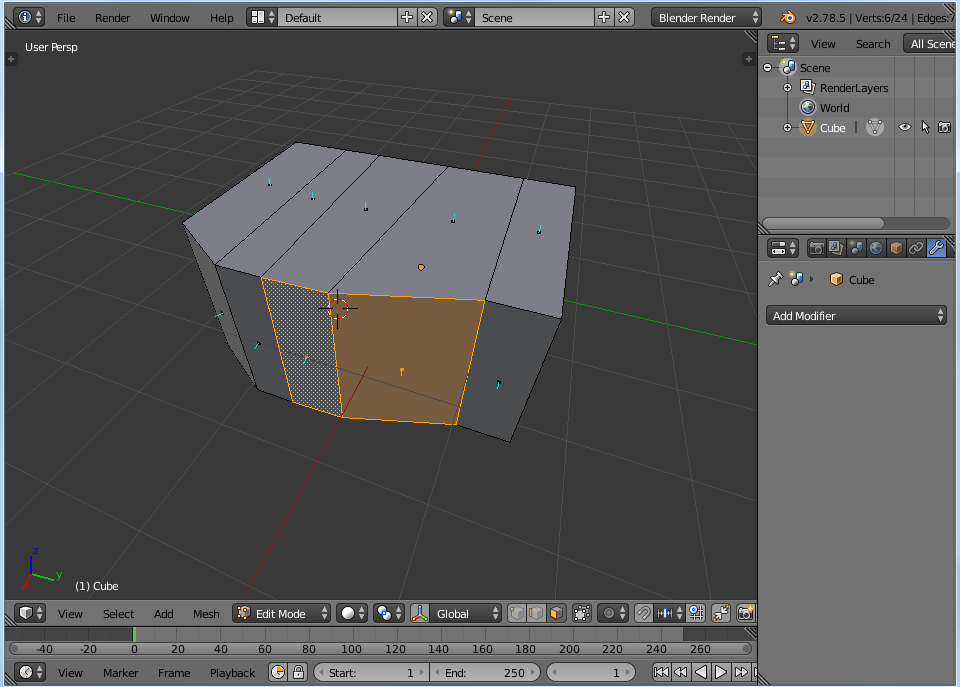Enable proportional editing via its header icon
The width and height of the screenshot is (960, 687).
coord(610,613)
